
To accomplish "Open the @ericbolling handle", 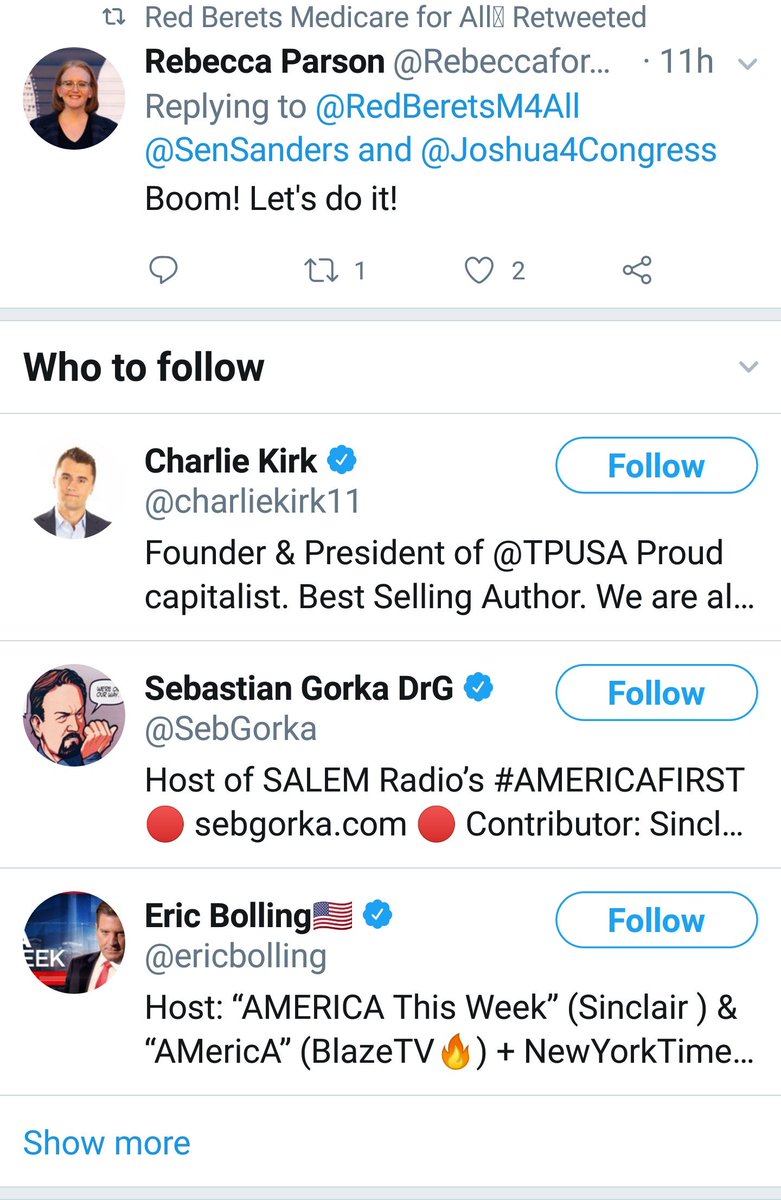I will click(236, 957).
